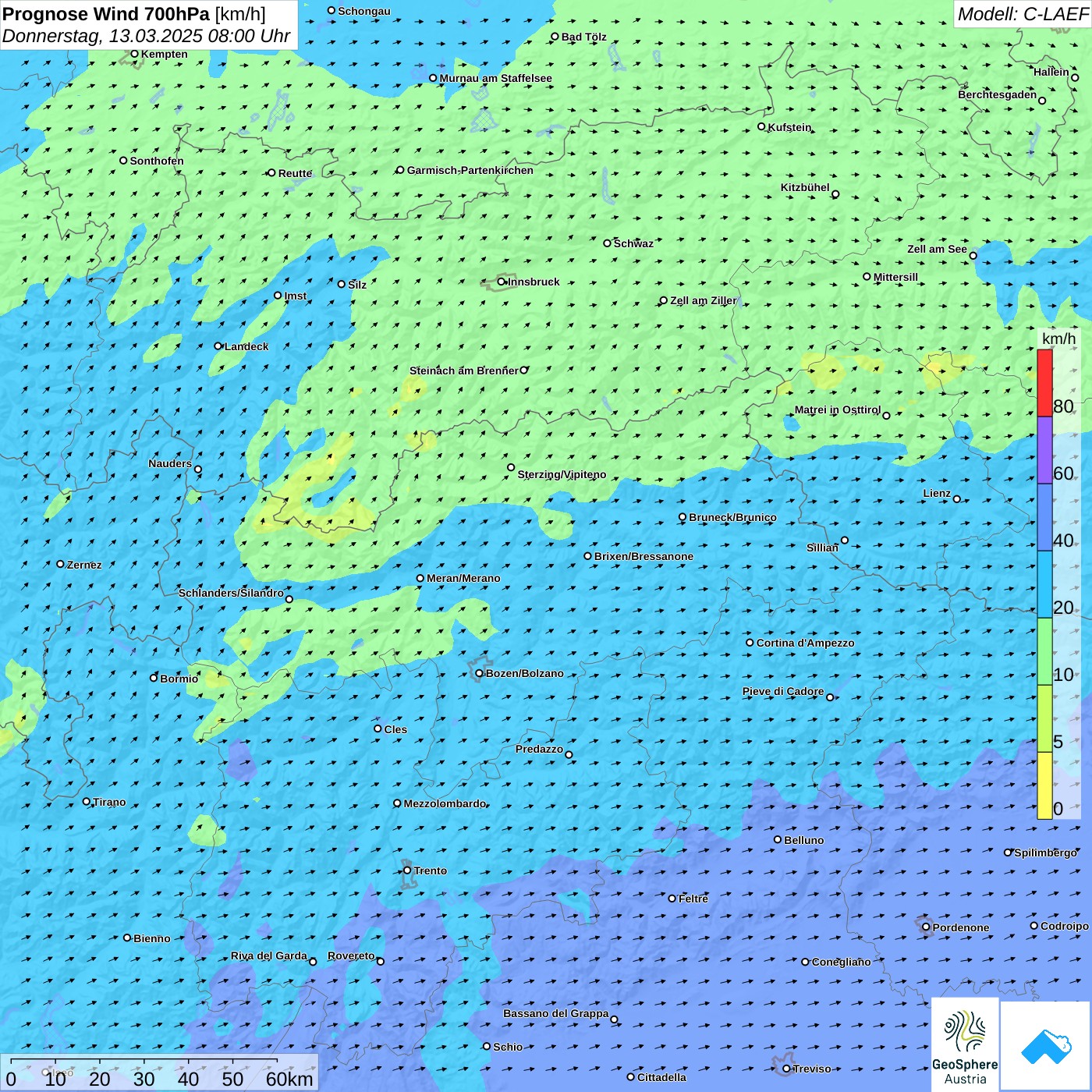Click the Landeck label
The image size is (1092, 1092).
pyautogui.click(x=246, y=346)
